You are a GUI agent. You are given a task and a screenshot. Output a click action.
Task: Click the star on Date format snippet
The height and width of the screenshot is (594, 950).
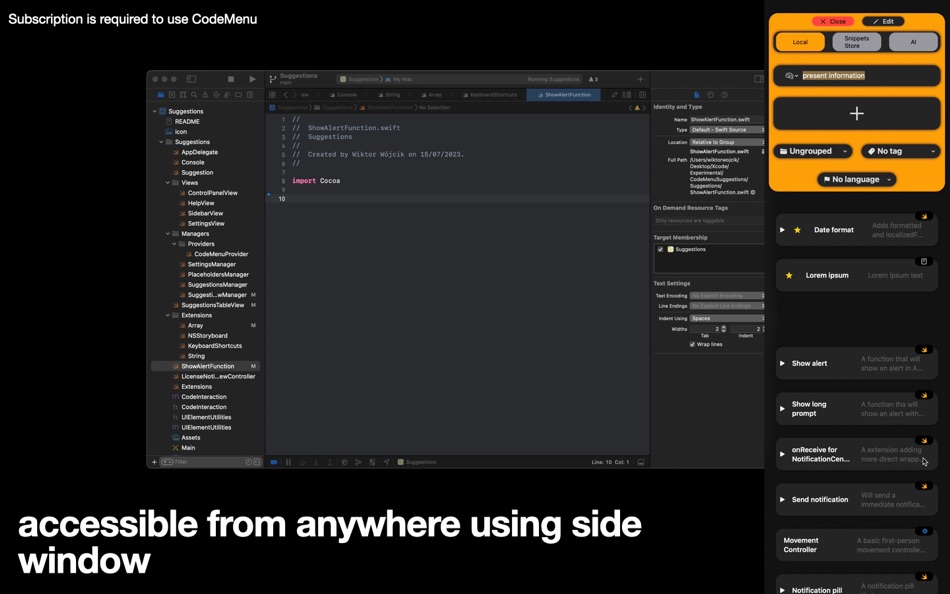point(797,230)
